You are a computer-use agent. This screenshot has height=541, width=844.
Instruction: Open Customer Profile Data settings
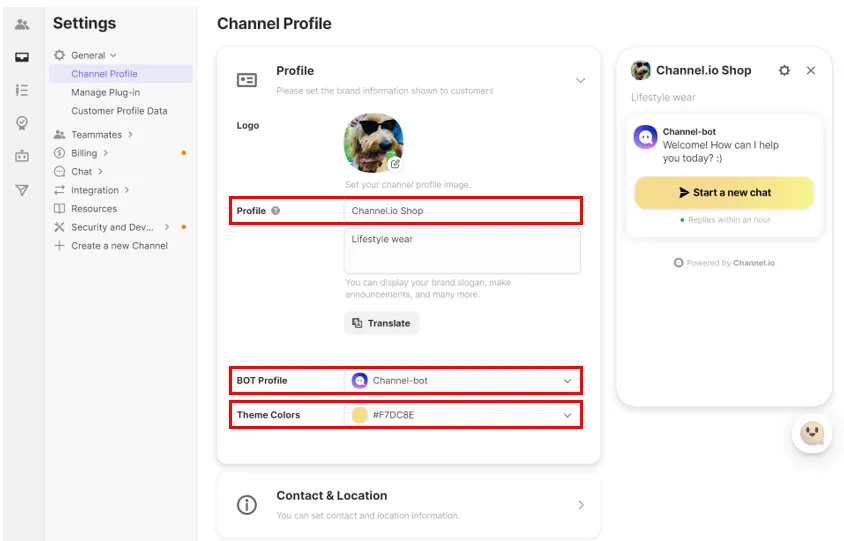pos(119,111)
